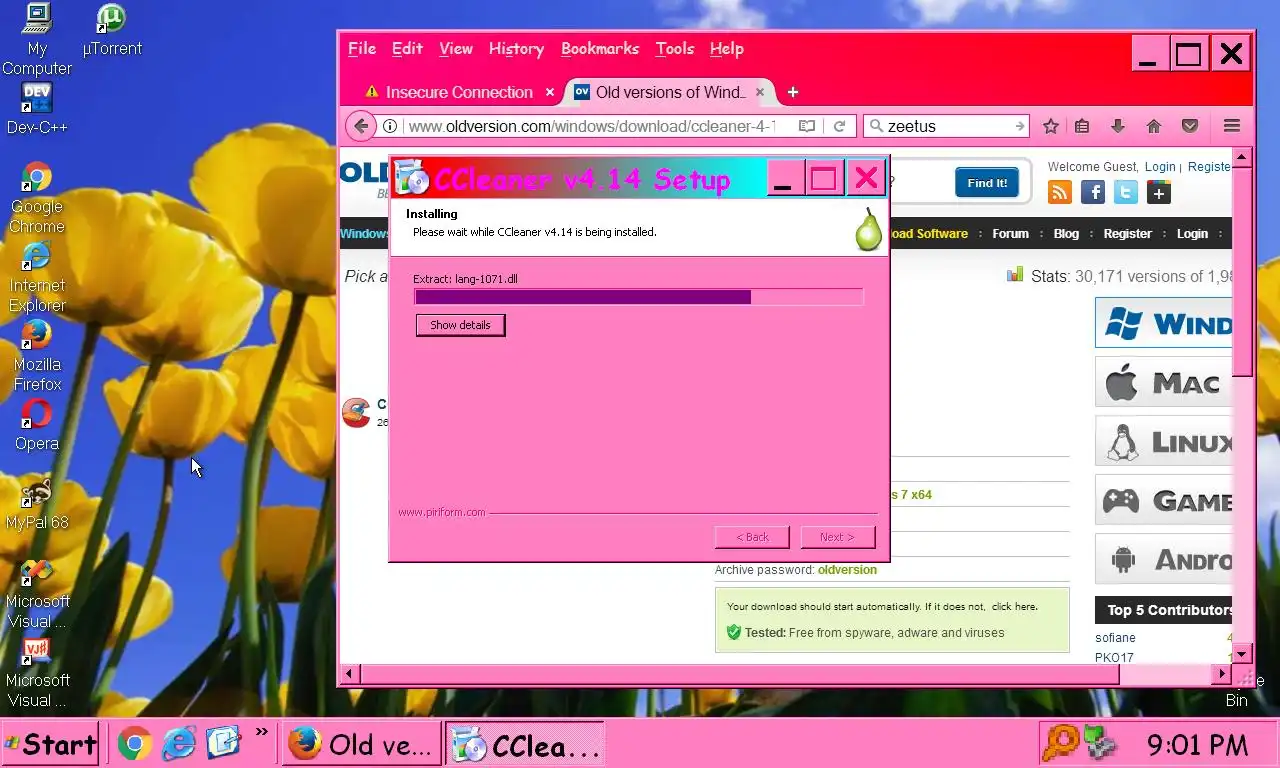Open Firefox Help menu
The image size is (1280, 768).
click(x=727, y=49)
